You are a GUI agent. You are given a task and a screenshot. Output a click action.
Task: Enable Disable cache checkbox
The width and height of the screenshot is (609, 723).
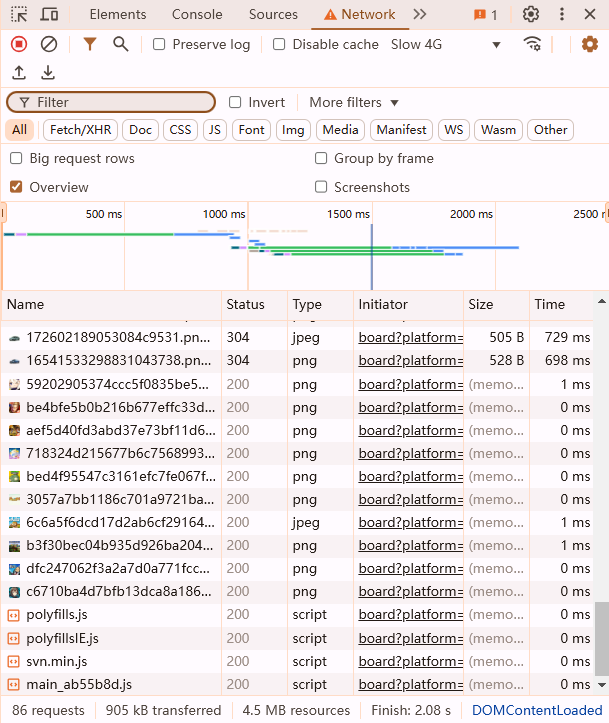pos(279,44)
